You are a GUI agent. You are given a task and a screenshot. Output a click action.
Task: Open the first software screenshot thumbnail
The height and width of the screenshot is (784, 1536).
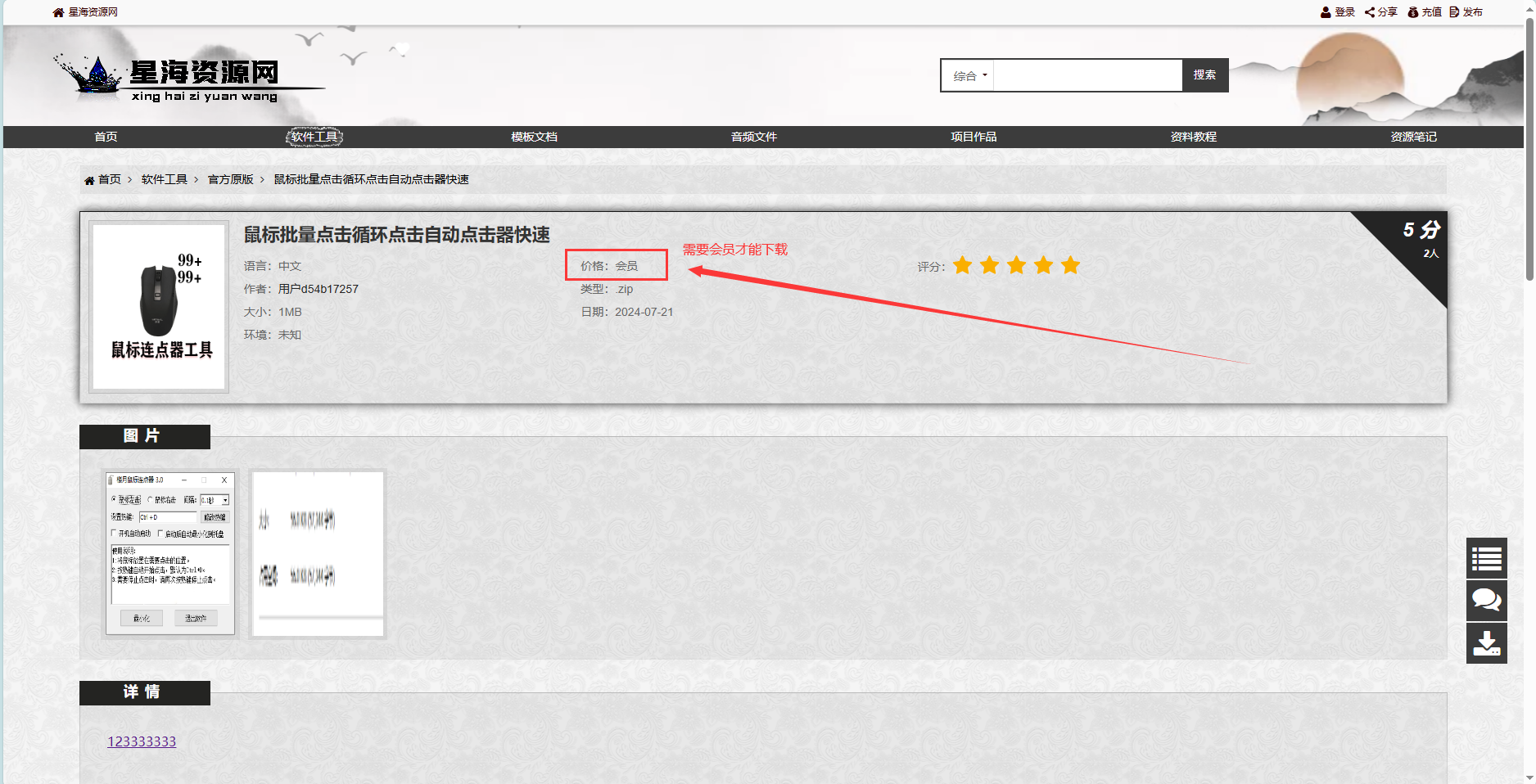170,552
